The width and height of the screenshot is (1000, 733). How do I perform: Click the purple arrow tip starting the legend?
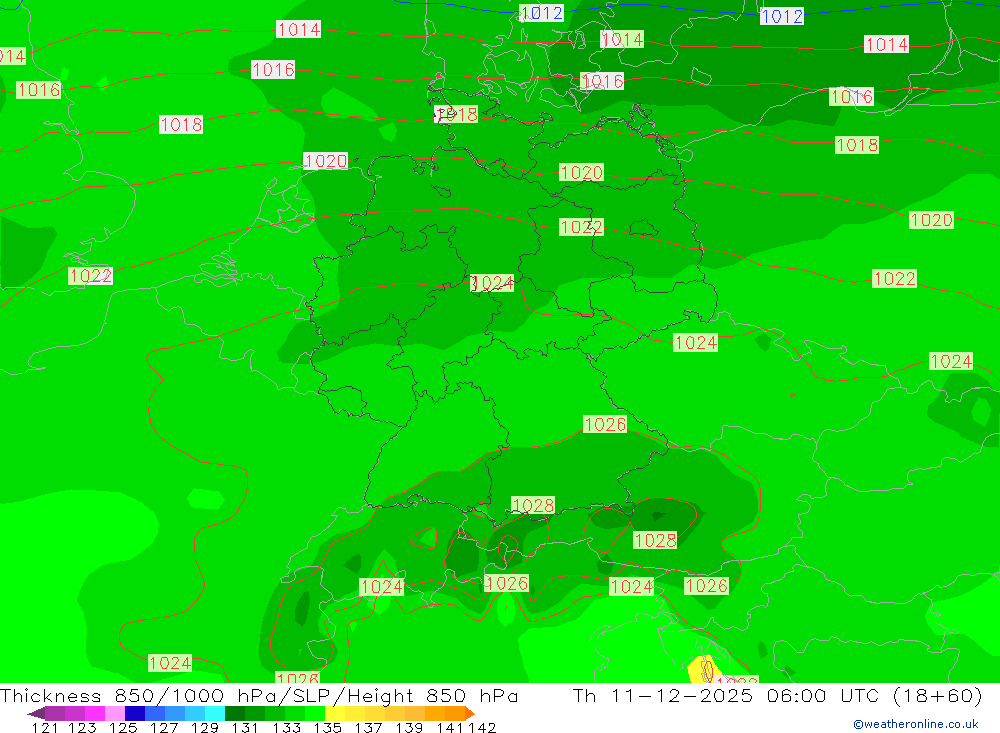coord(36,713)
